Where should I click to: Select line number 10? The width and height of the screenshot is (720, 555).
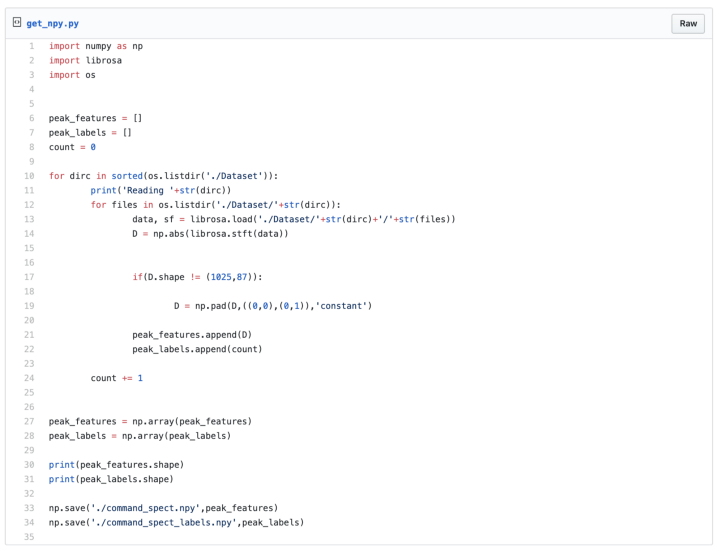click(29, 176)
